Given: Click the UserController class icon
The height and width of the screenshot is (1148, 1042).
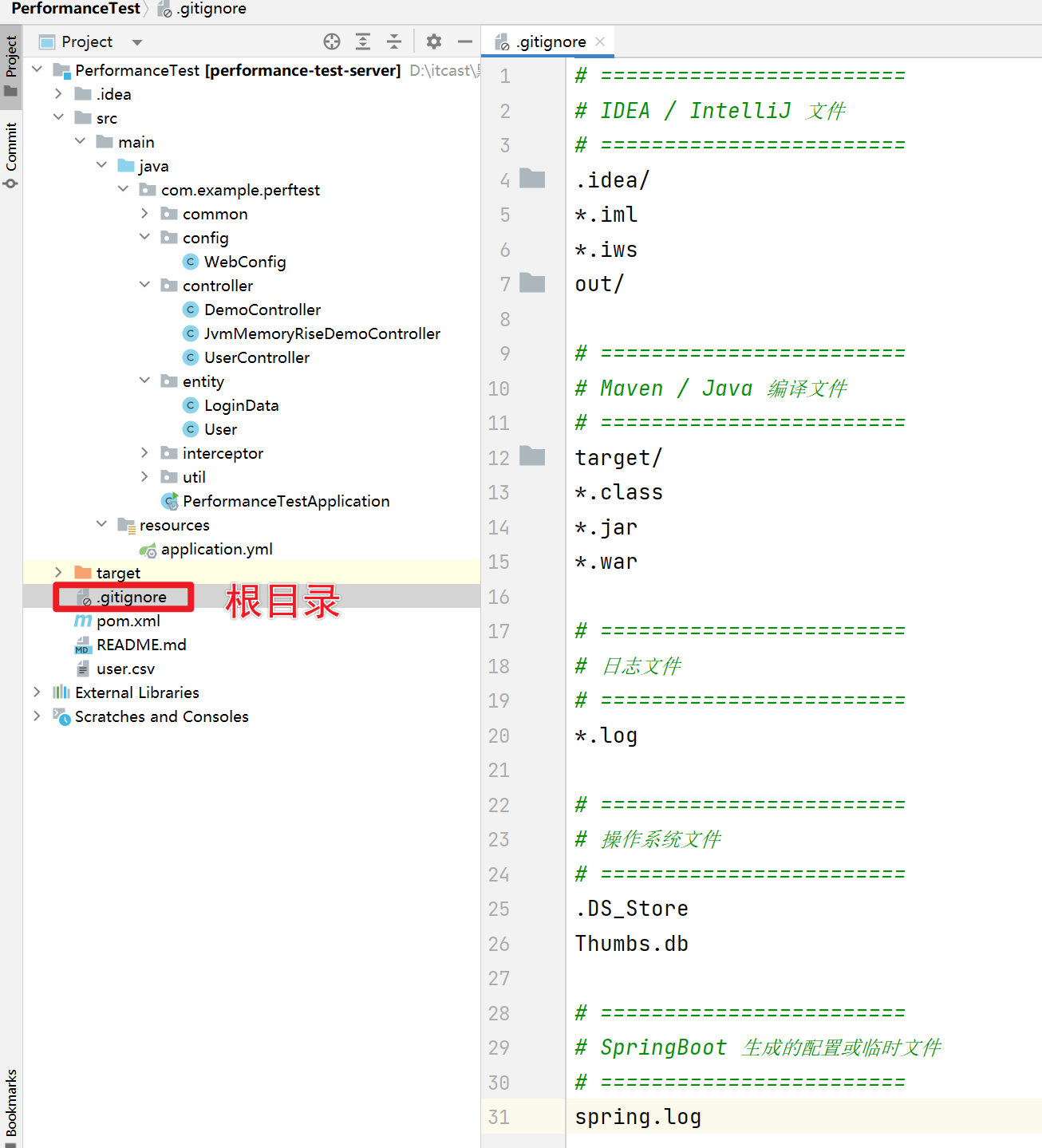Looking at the screenshot, I should click(x=191, y=357).
